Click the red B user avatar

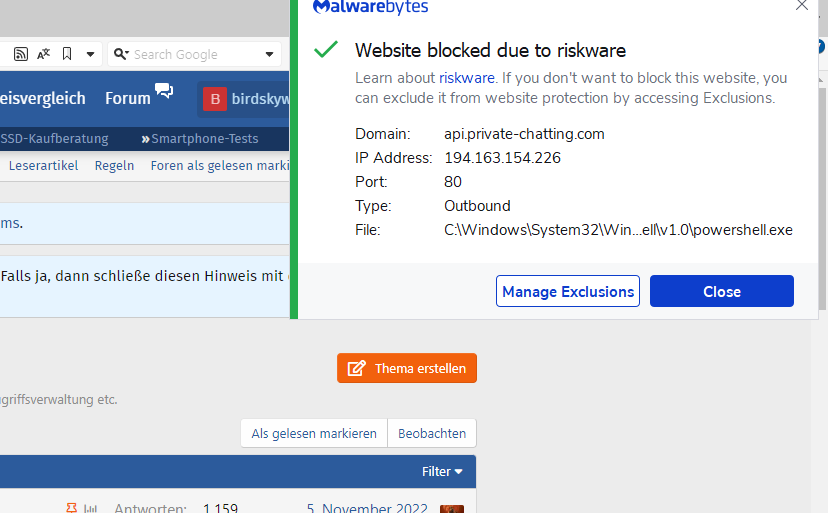[x=215, y=99]
